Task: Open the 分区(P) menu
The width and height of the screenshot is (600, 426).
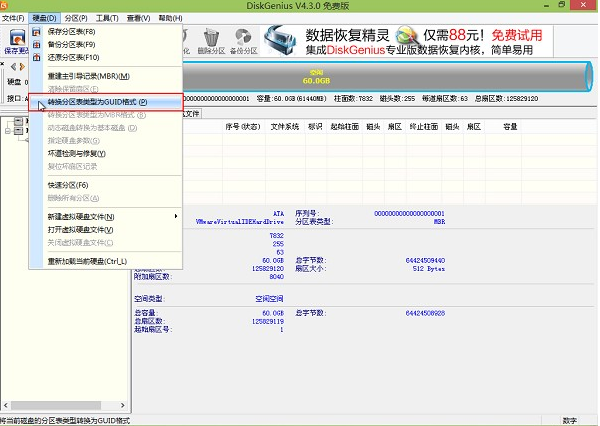Action: pyautogui.click(x=76, y=18)
